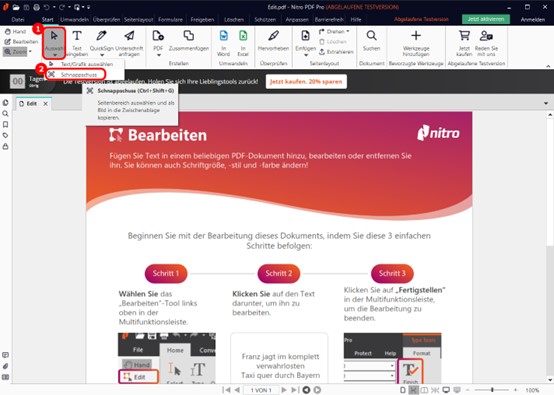Open the Redo history dropdown arrow

pos(69,7)
